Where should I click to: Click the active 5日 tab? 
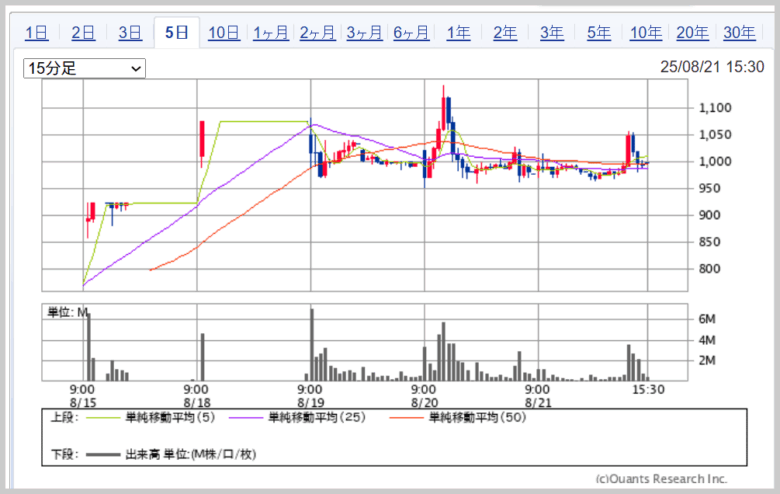coord(177,33)
